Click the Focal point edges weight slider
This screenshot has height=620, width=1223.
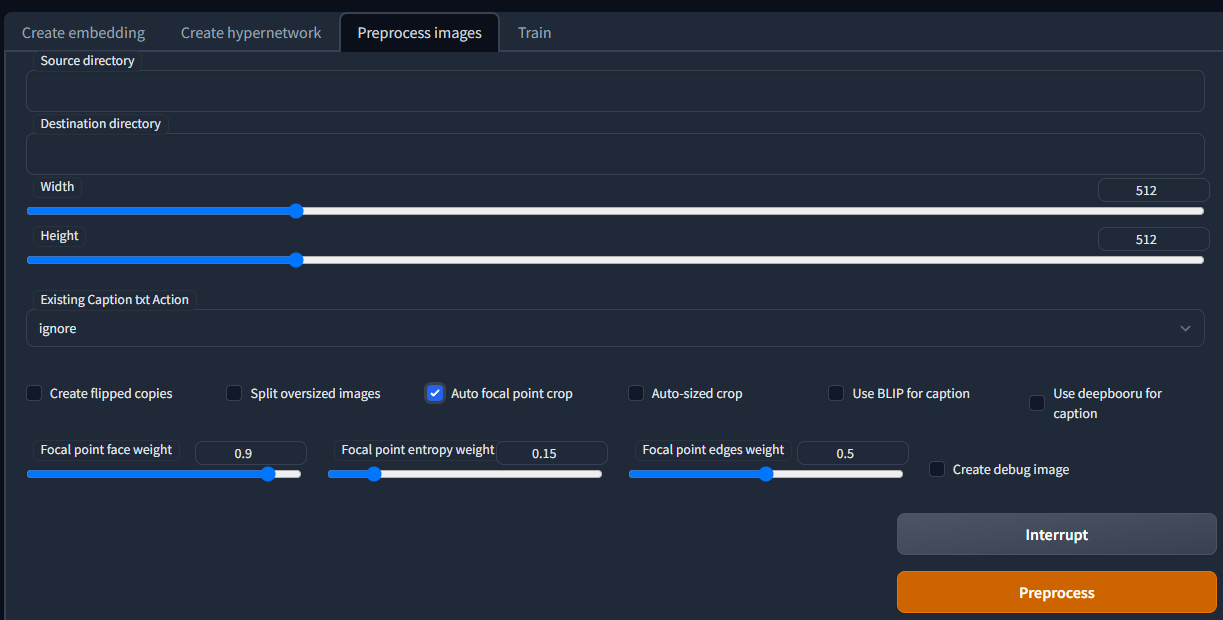(x=766, y=474)
